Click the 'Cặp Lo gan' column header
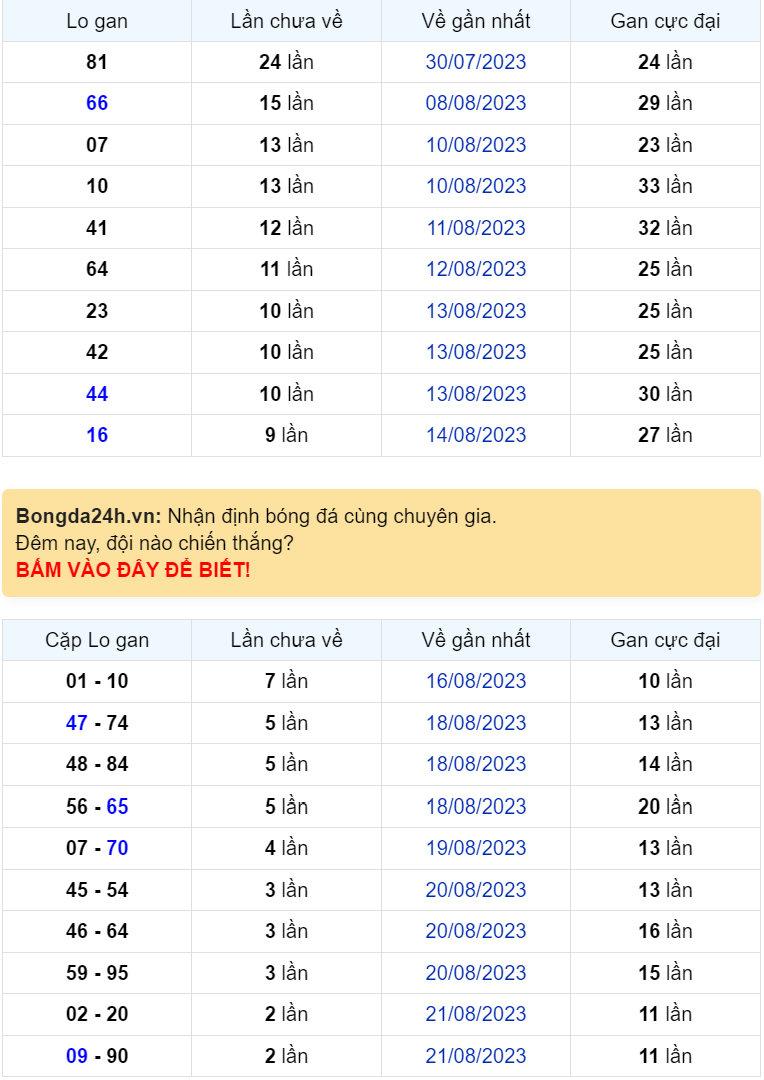764x1080 pixels. click(97, 640)
